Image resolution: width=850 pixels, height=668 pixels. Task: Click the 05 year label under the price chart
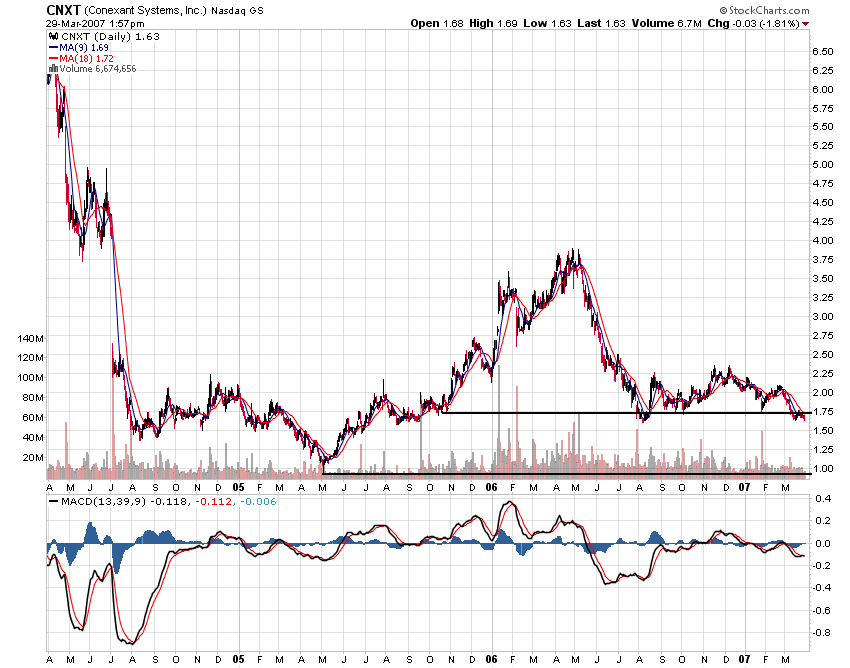coord(239,487)
